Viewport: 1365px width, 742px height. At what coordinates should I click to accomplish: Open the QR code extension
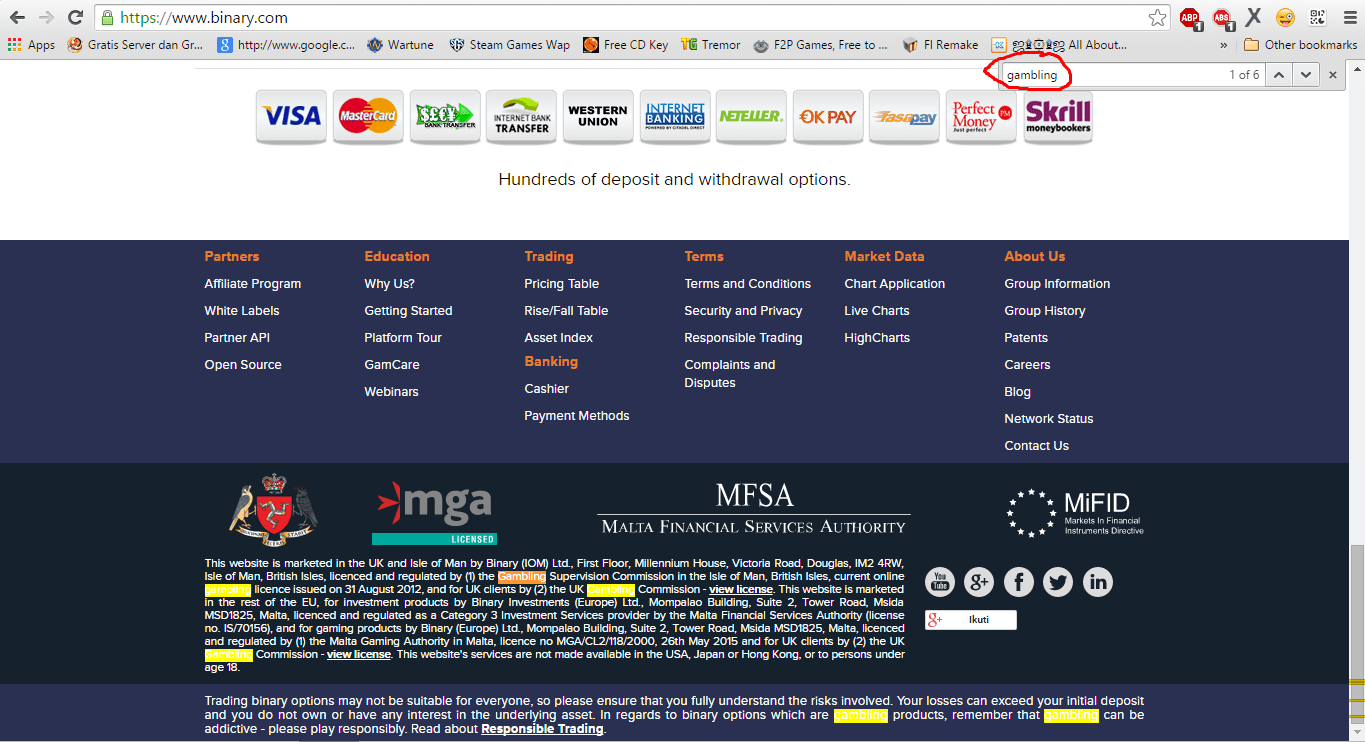(x=1317, y=17)
